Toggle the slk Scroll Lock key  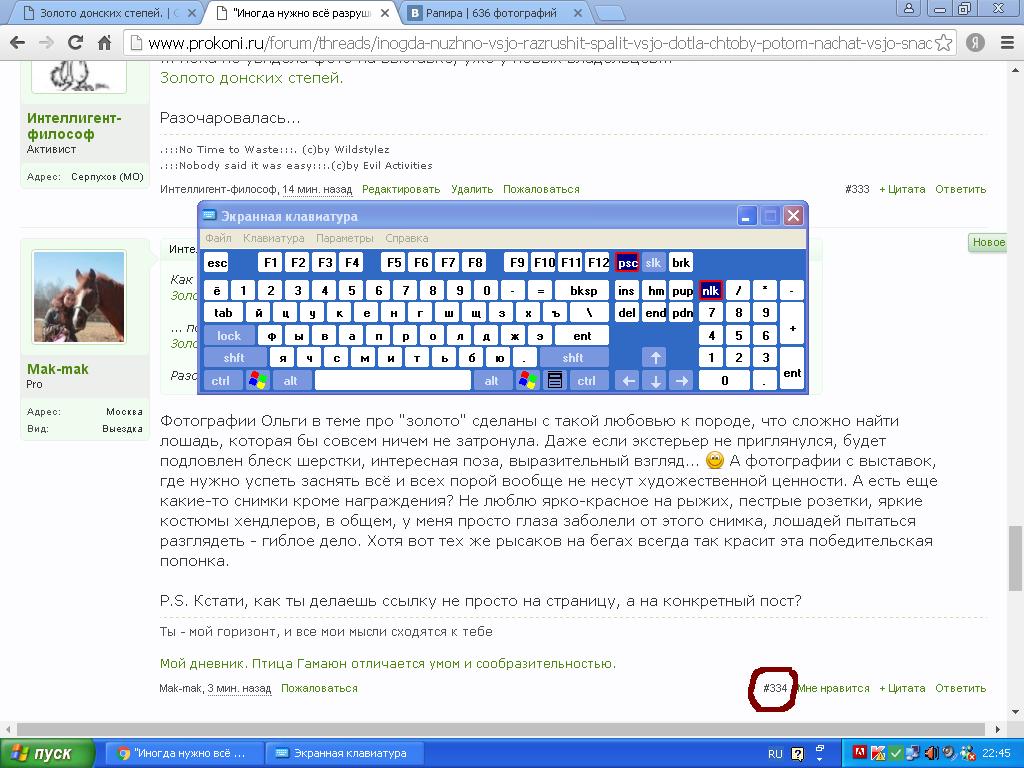[x=653, y=263]
